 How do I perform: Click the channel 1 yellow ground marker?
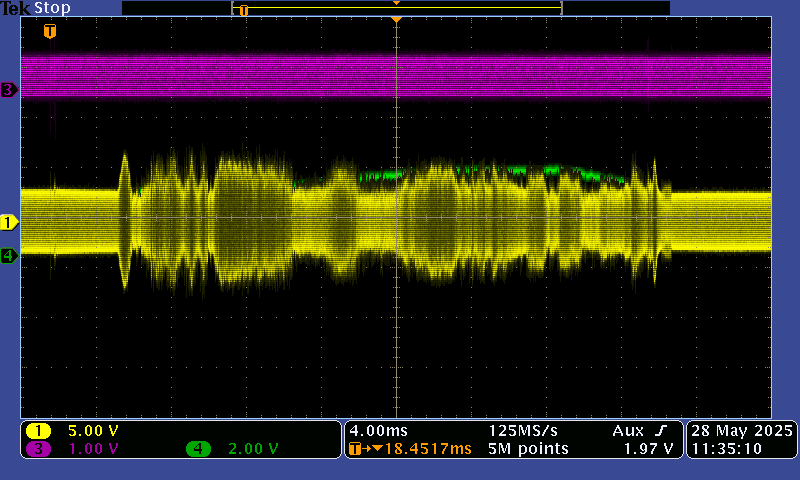pyautogui.click(x=9, y=222)
